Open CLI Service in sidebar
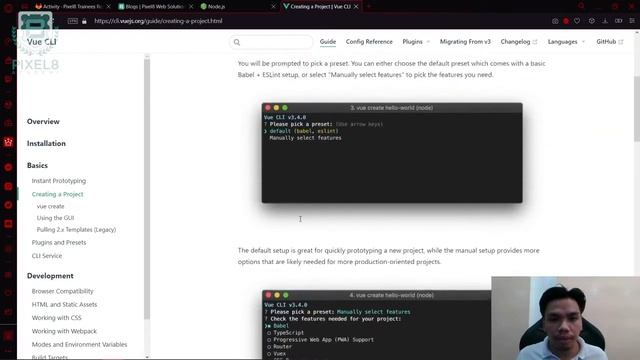The image size is (640, 360). [x=47, y=256]
